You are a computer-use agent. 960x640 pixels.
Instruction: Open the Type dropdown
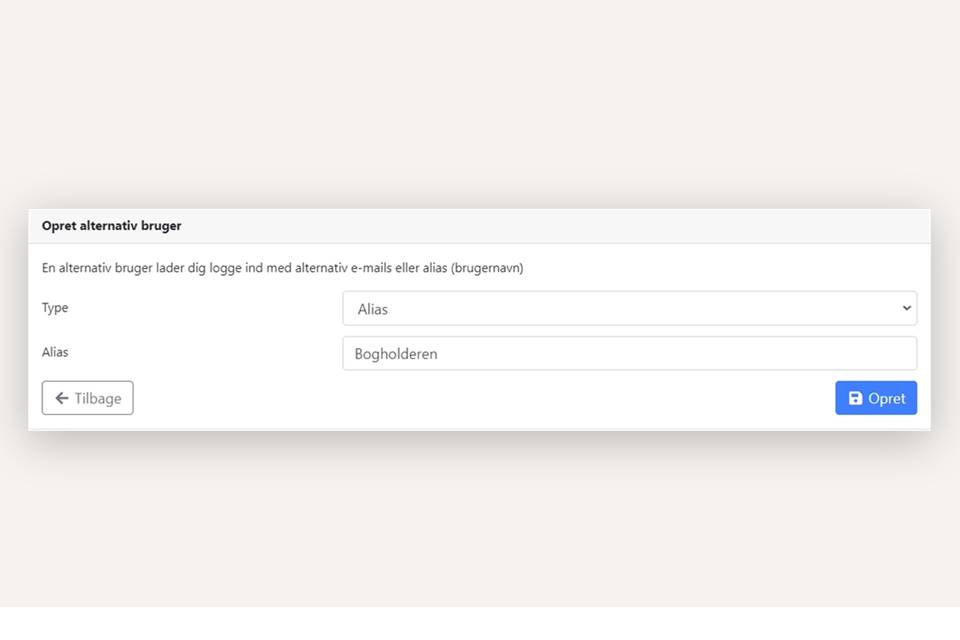pyautogui.click(x=629, y=309)
